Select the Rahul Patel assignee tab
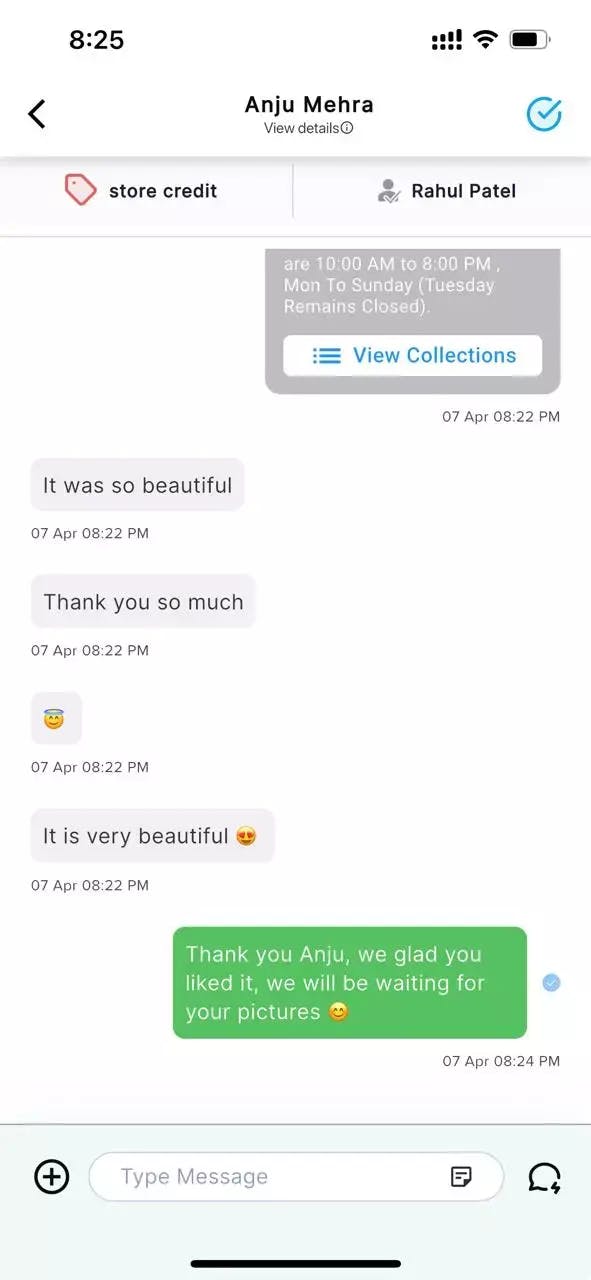This screenshot has height=1280, width=591. pyautogui.click(x=442, y=190)
